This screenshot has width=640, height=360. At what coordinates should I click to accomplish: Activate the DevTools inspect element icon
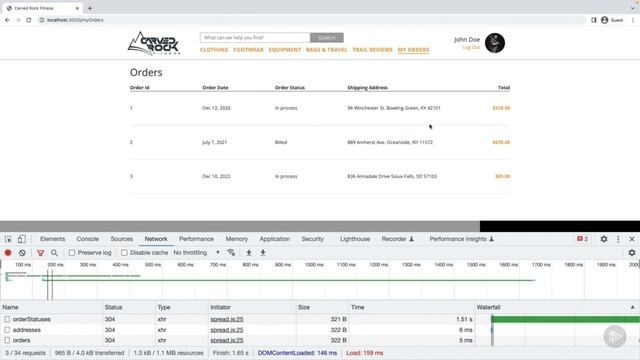[8, 239]
